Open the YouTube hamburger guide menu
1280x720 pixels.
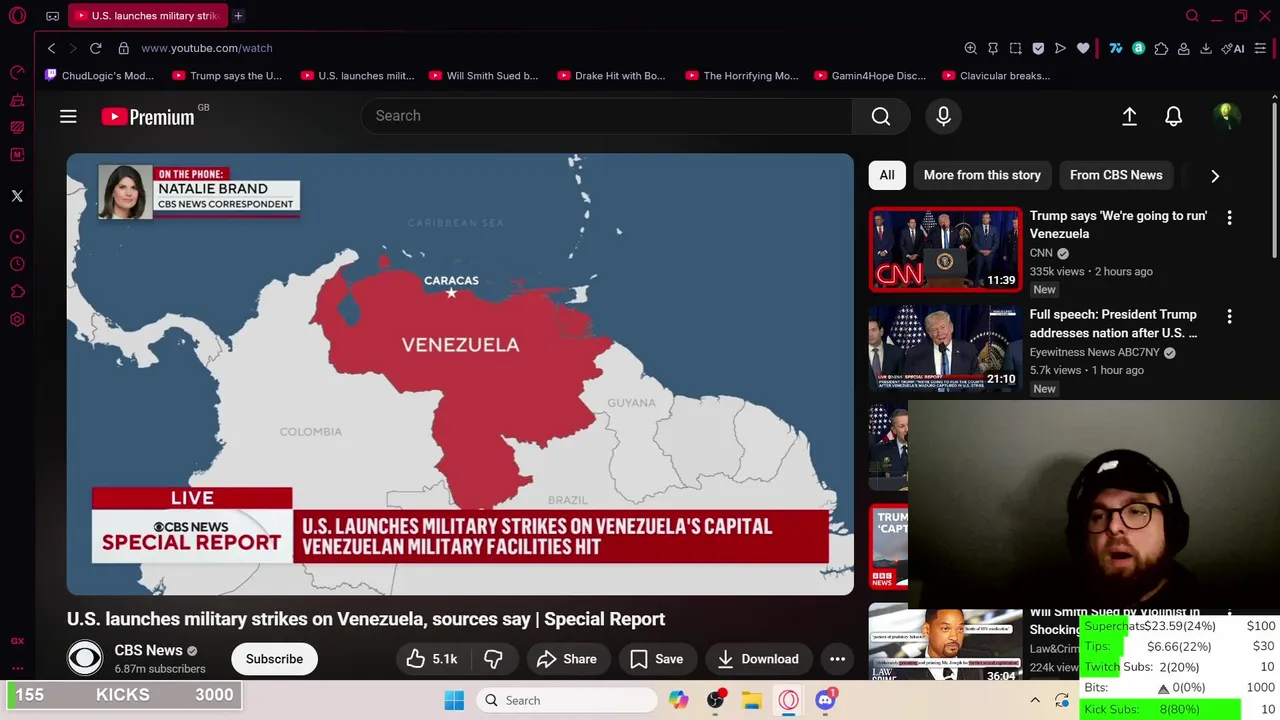68,116
